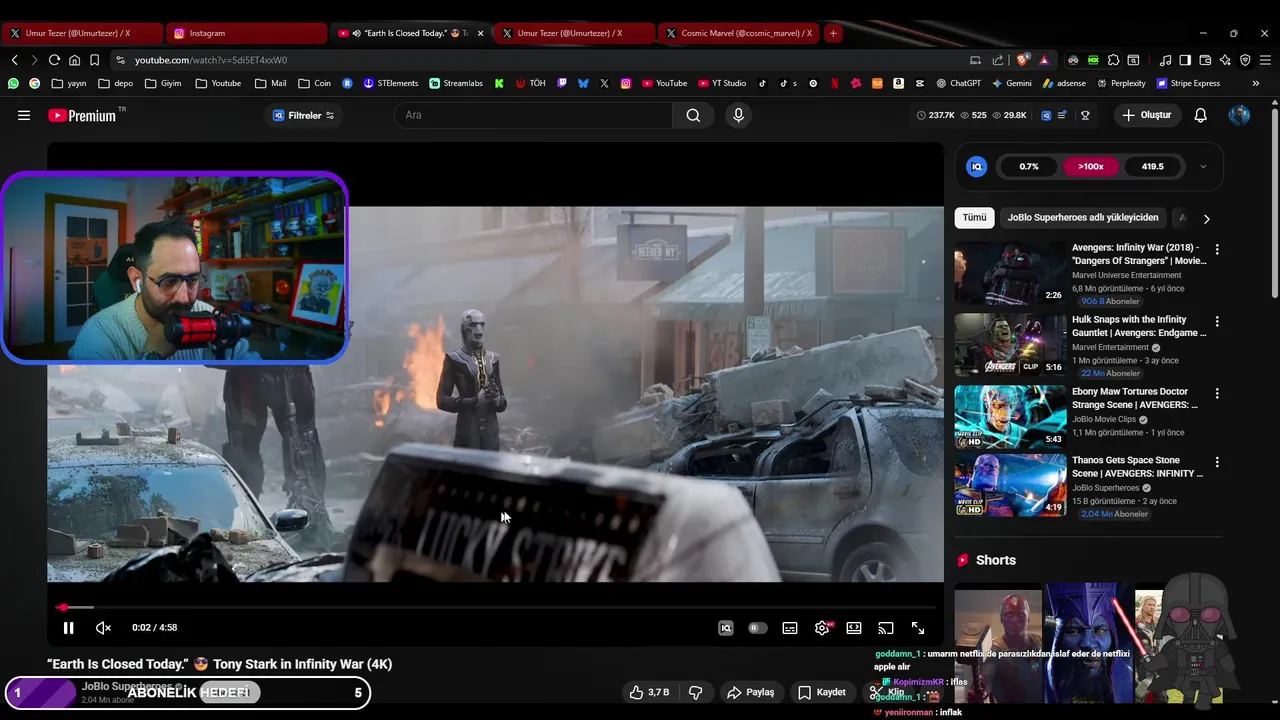Open the Brave wallet icon
This screenshot has width=1280, height=720.
pyautogui.click(x=1205, y=60)
